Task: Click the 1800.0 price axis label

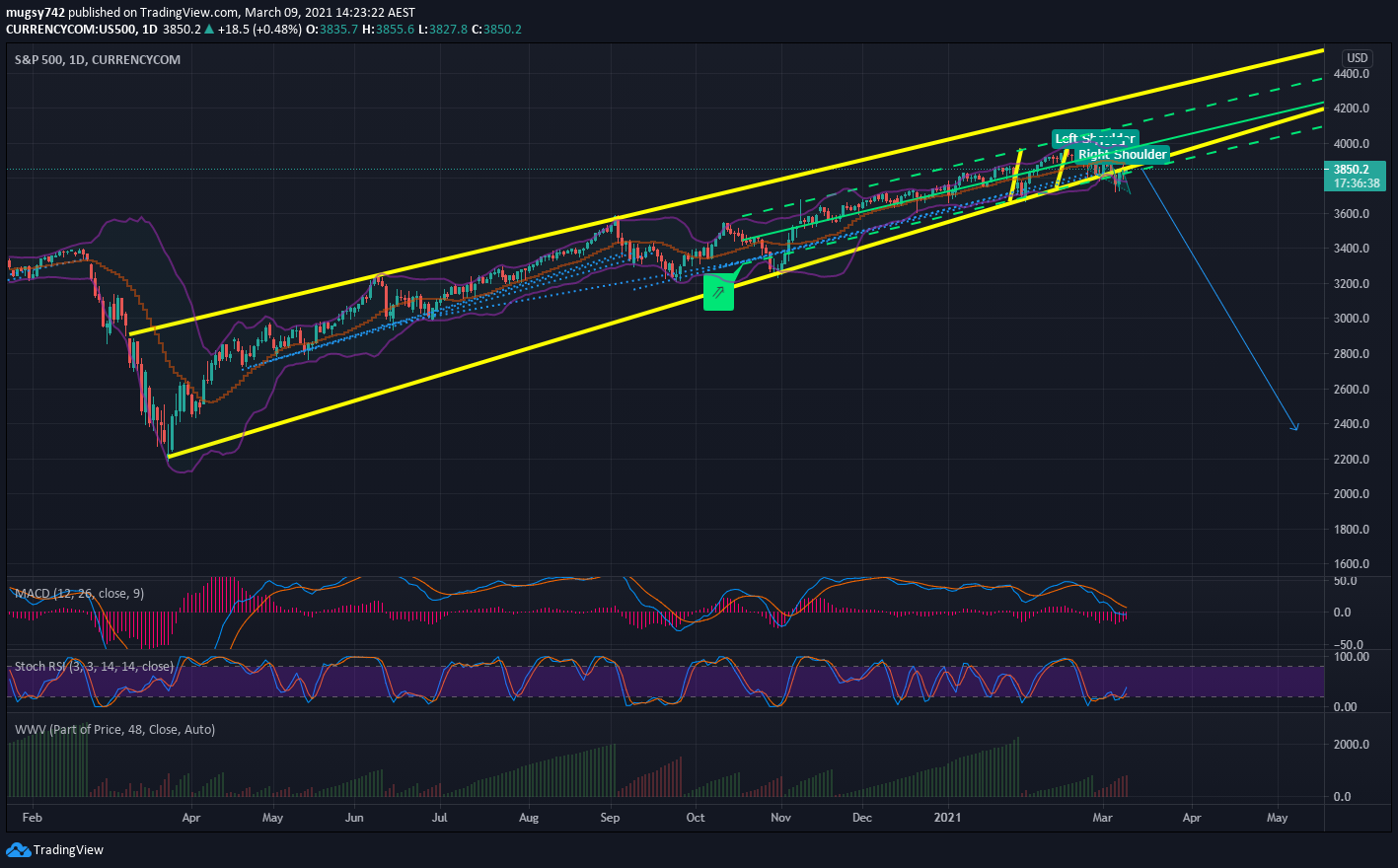Action: pyautogui.click(x=1351, y=530)
